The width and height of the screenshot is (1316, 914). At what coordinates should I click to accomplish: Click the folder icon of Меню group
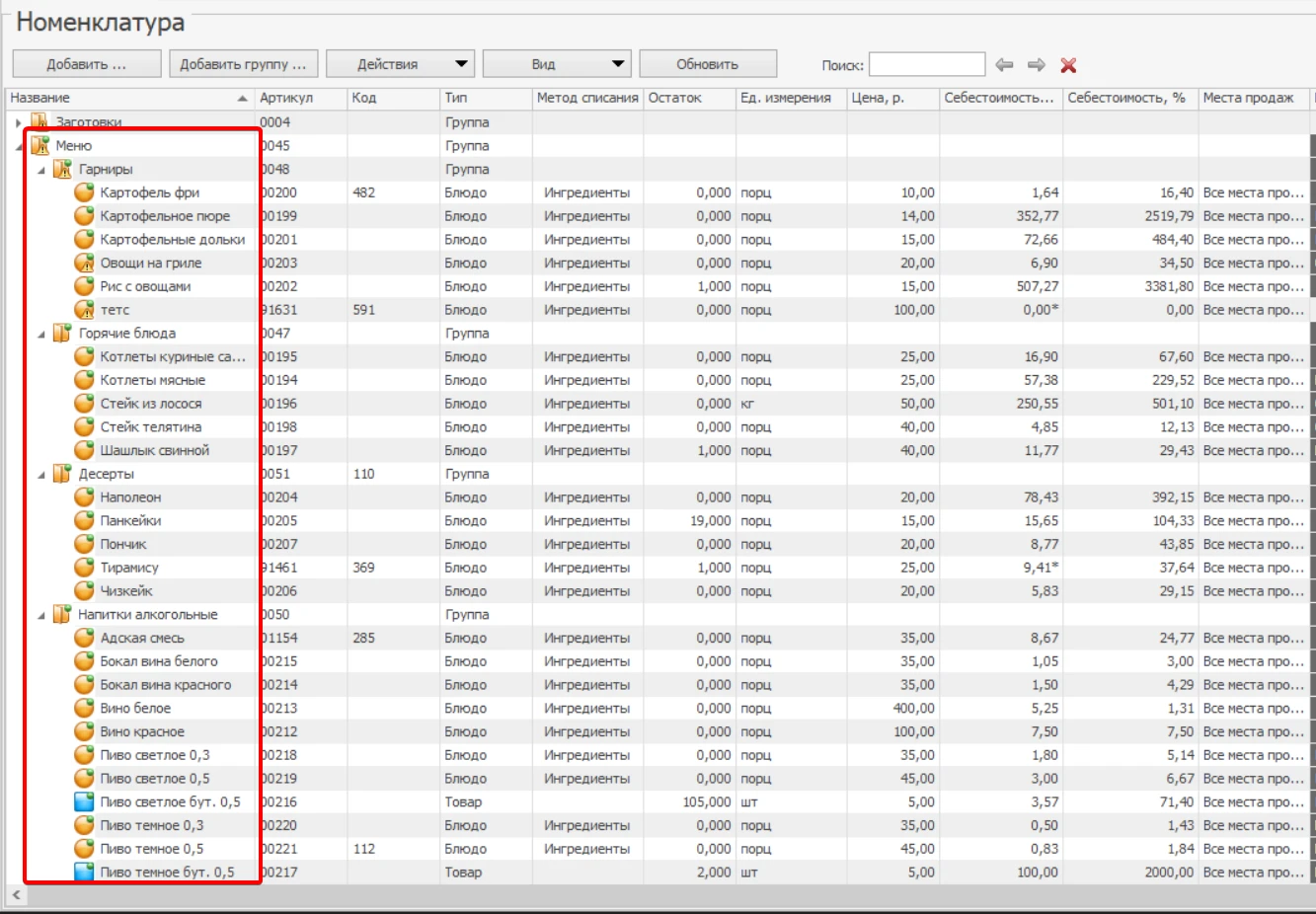39,146
